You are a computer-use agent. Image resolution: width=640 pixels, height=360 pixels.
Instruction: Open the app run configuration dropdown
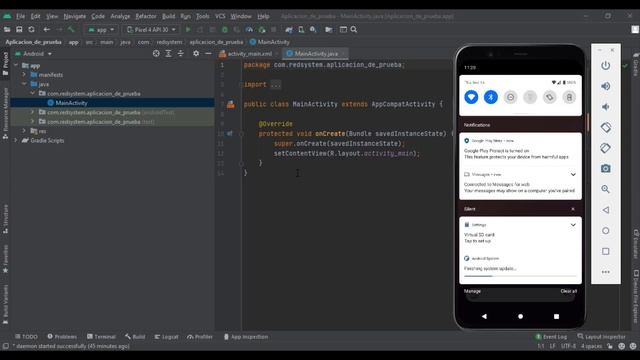(x=101, y=29)
